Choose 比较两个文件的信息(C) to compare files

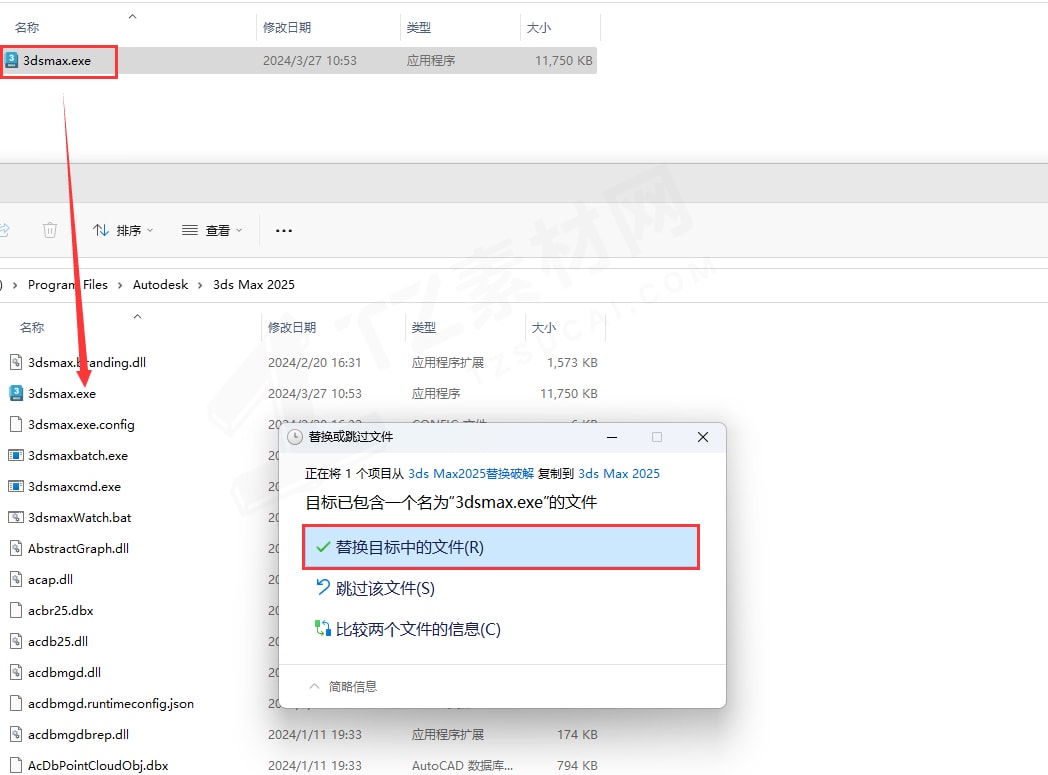[x=408, y=629]
